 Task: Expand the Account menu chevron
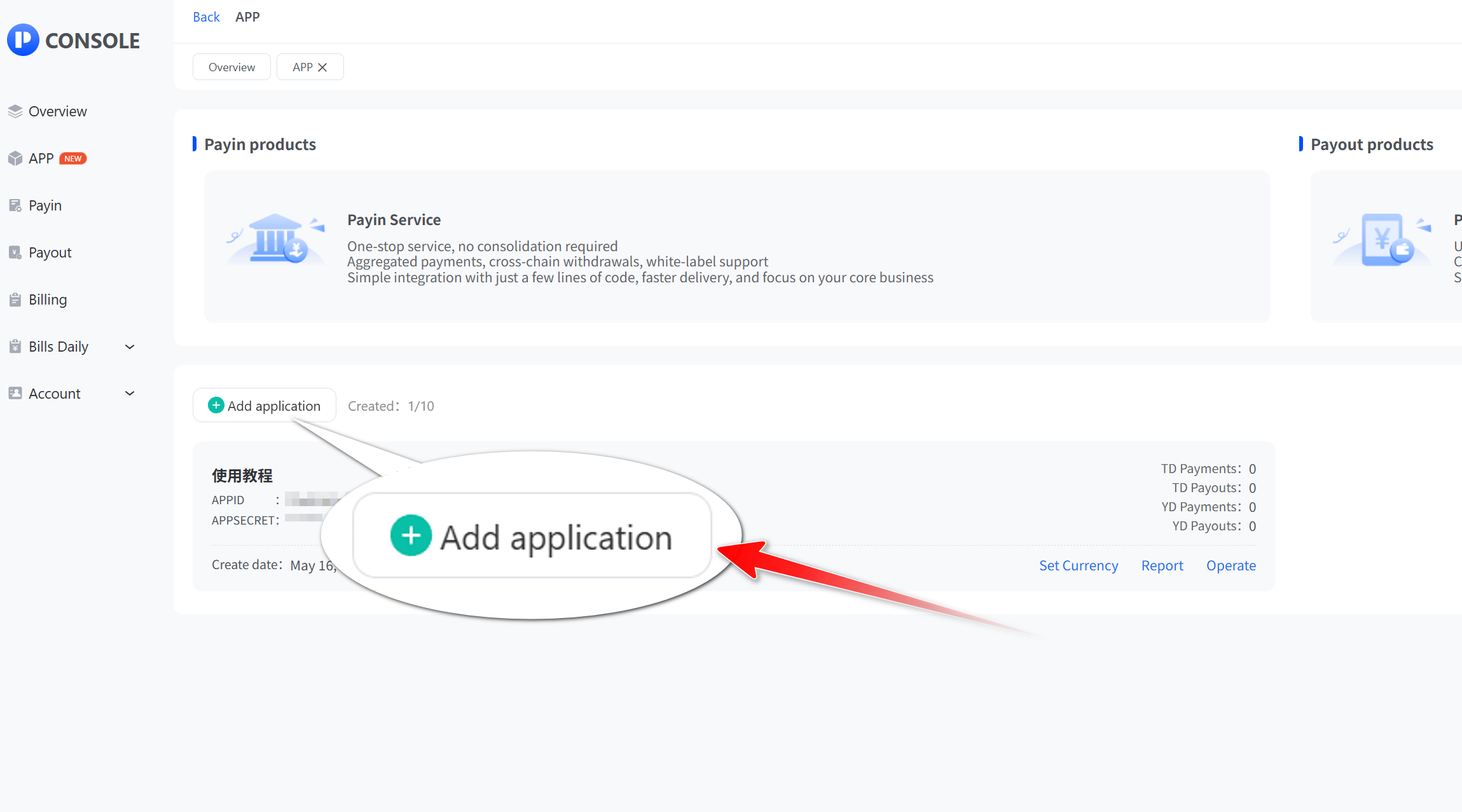[x=130, y=394]
